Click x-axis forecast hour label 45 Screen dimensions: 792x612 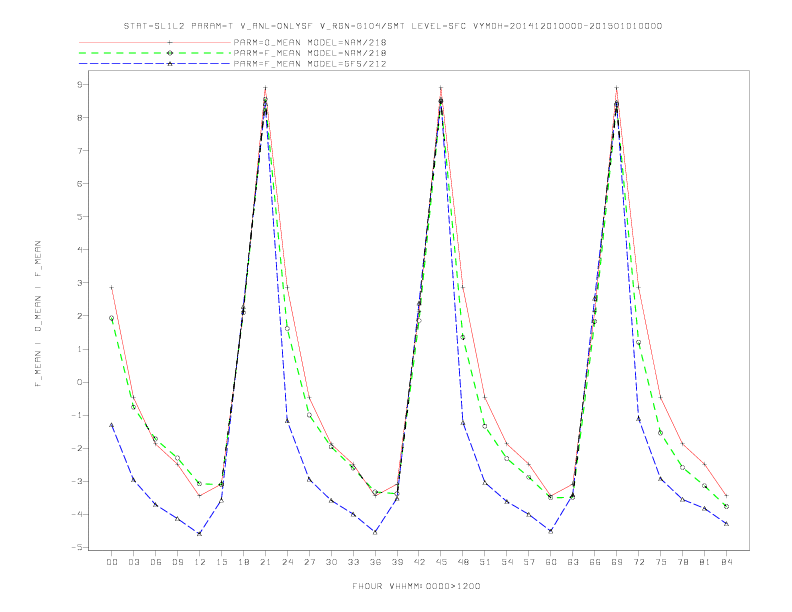pyautogui.click(x=441, y=562)
